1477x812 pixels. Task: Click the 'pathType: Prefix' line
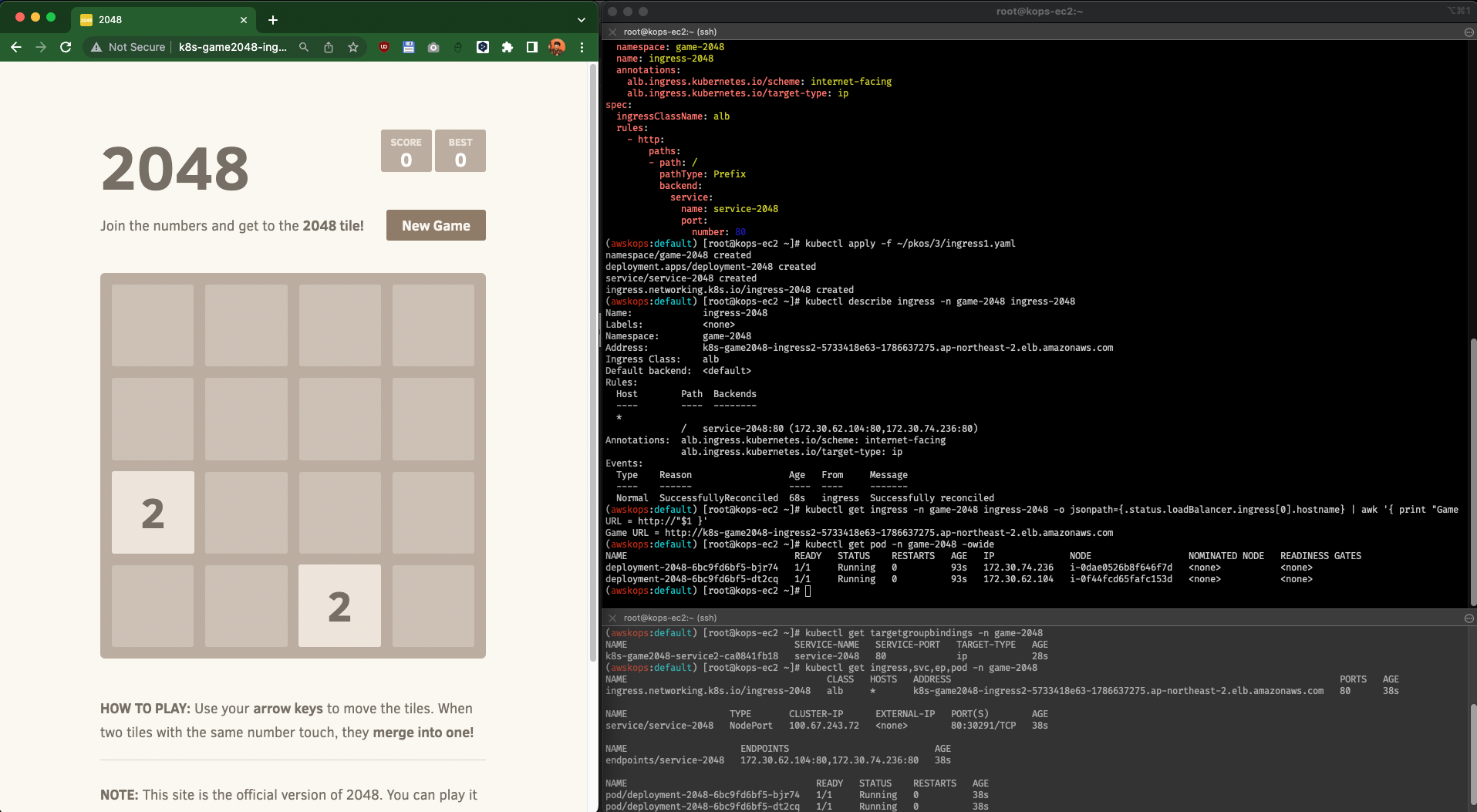(703, 174)
